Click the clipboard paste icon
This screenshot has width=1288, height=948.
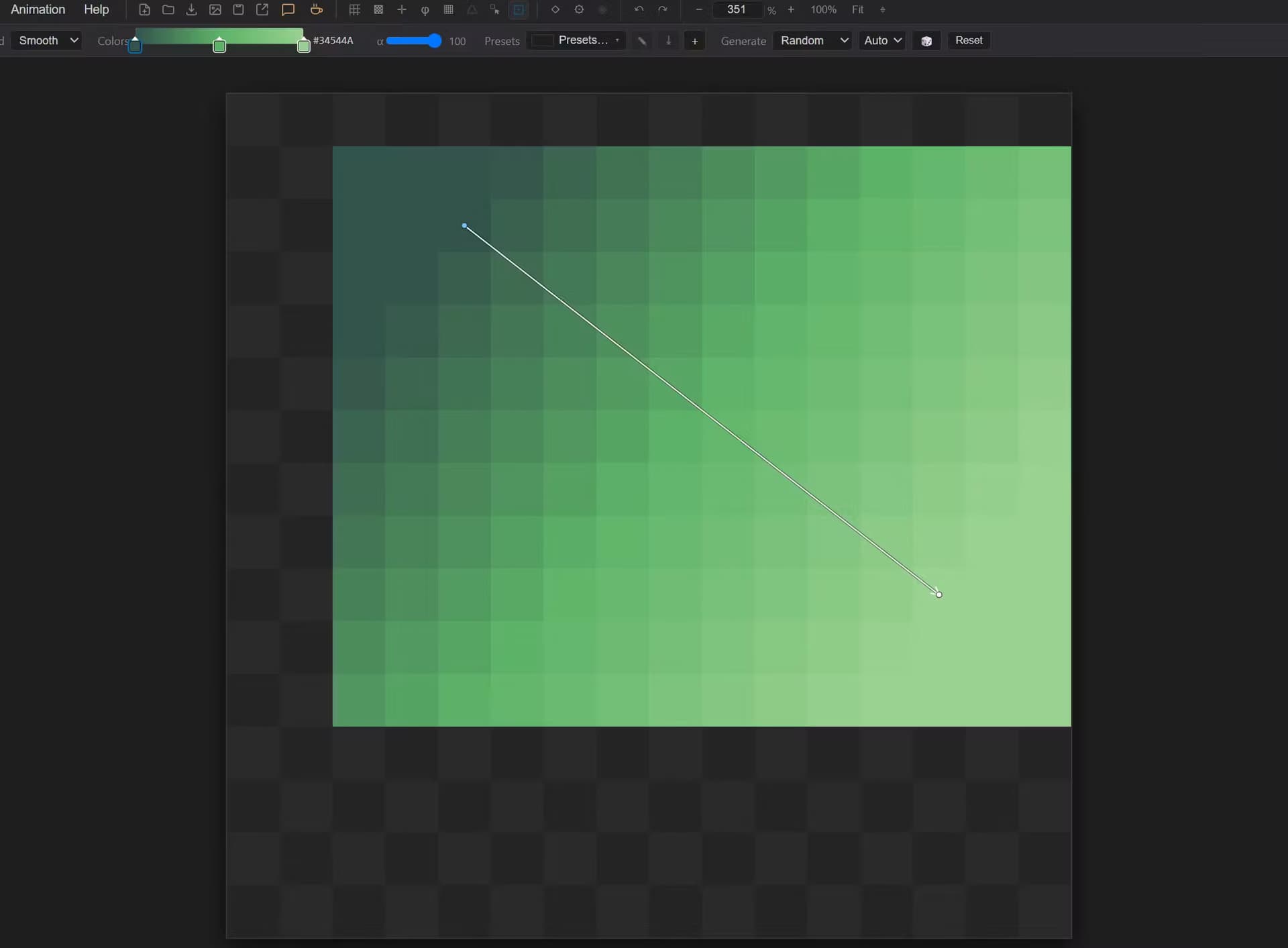coord(238,9)
